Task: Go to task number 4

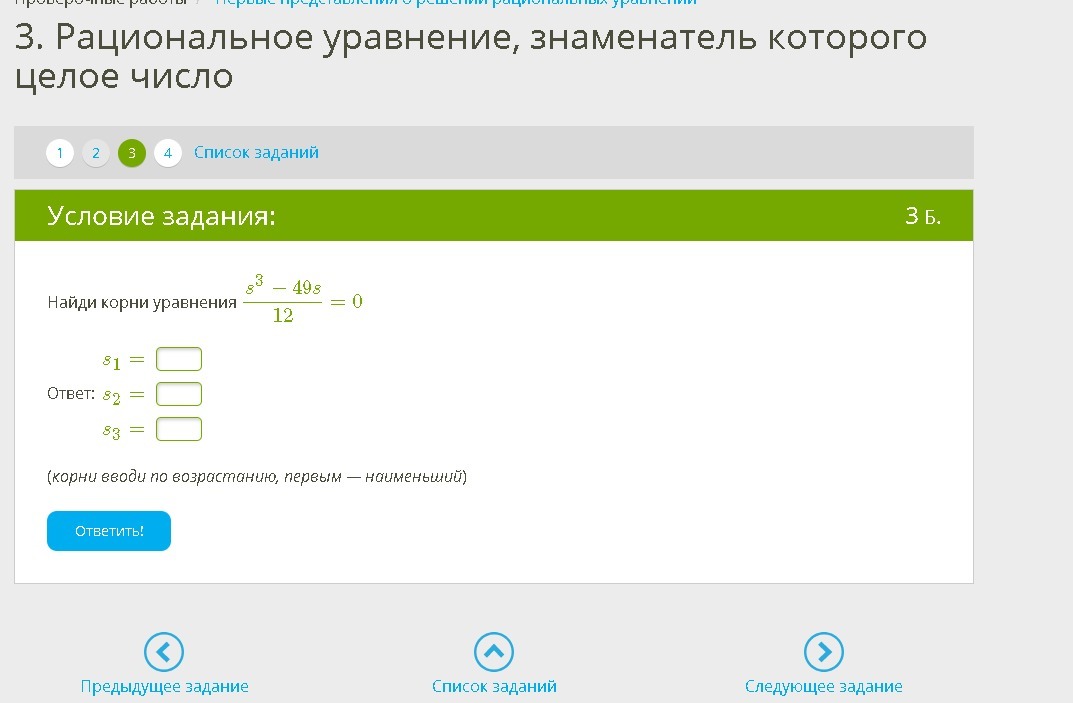Action: 168,153
